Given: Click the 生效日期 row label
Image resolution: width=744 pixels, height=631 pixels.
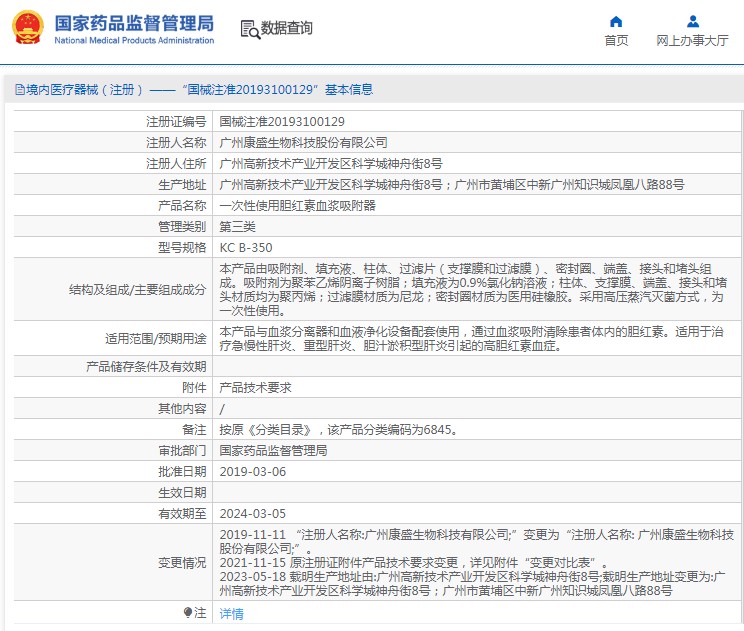Looking at the screenshot, I should coord(182,492).
